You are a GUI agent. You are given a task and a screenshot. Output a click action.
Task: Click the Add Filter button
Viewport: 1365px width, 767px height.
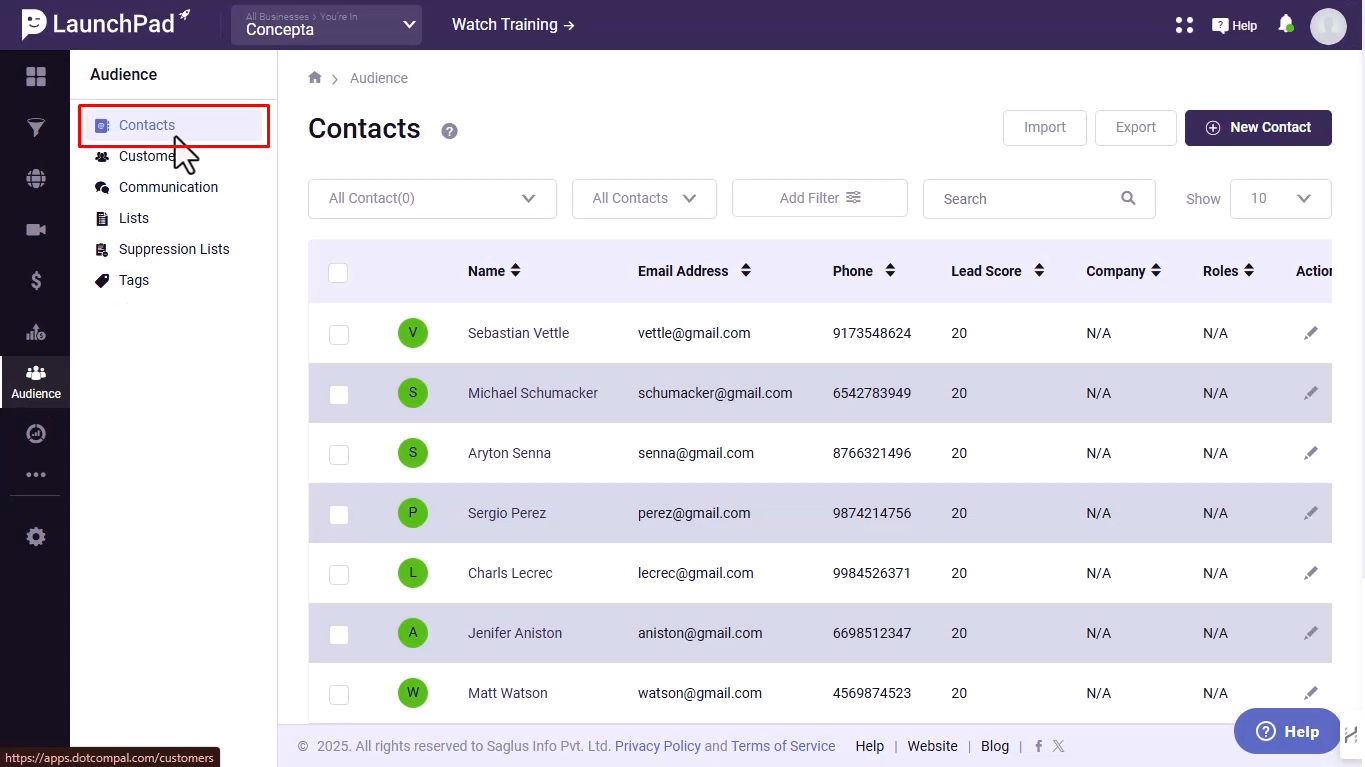(x=820, y=198)
